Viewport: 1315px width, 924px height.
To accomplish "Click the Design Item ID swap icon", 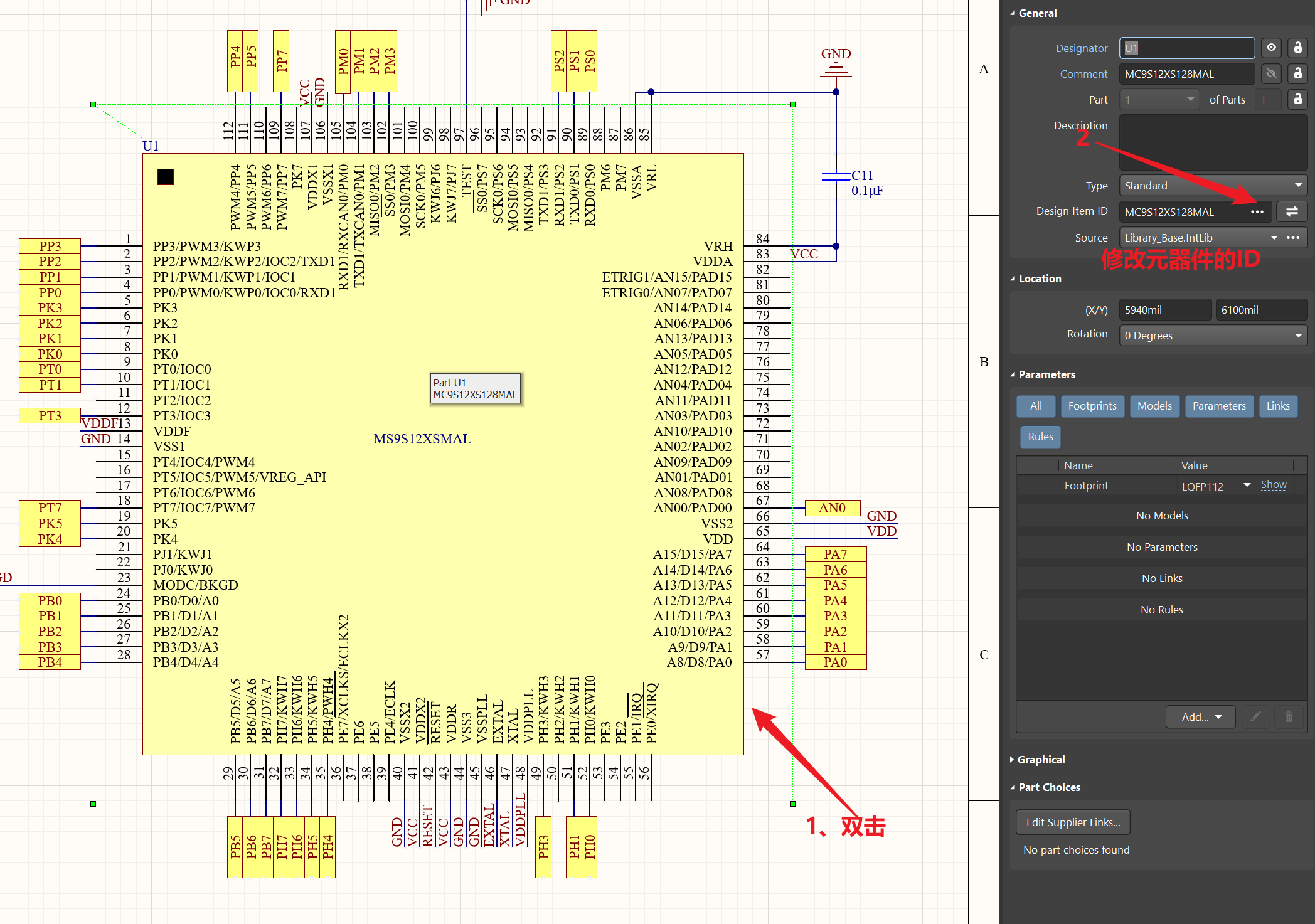I will [1292, 212].
